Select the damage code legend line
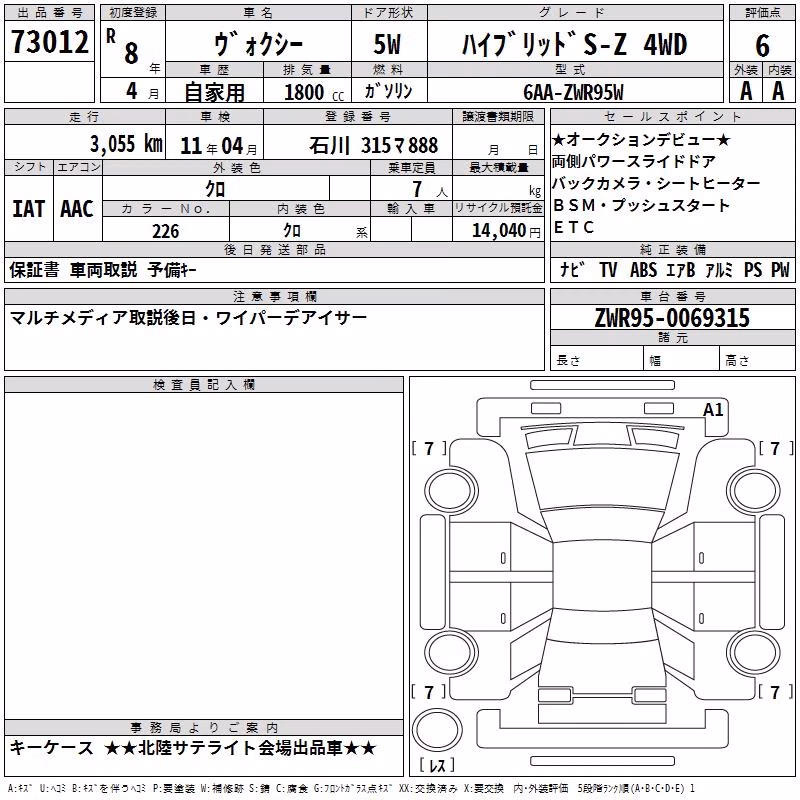 pos(352,788)
